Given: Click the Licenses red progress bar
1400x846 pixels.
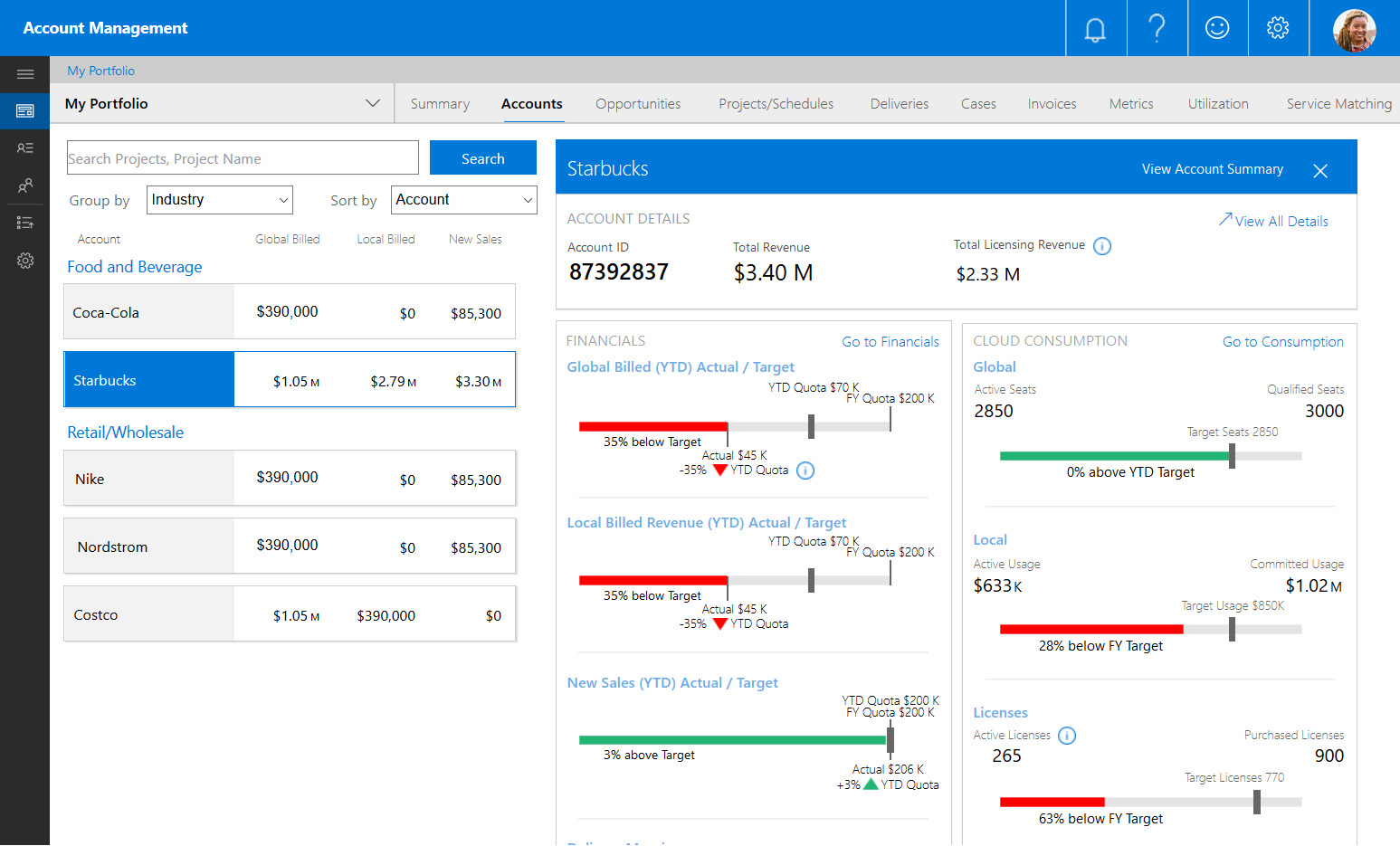Looking at the screenshot, I should tap(1052, 802).
